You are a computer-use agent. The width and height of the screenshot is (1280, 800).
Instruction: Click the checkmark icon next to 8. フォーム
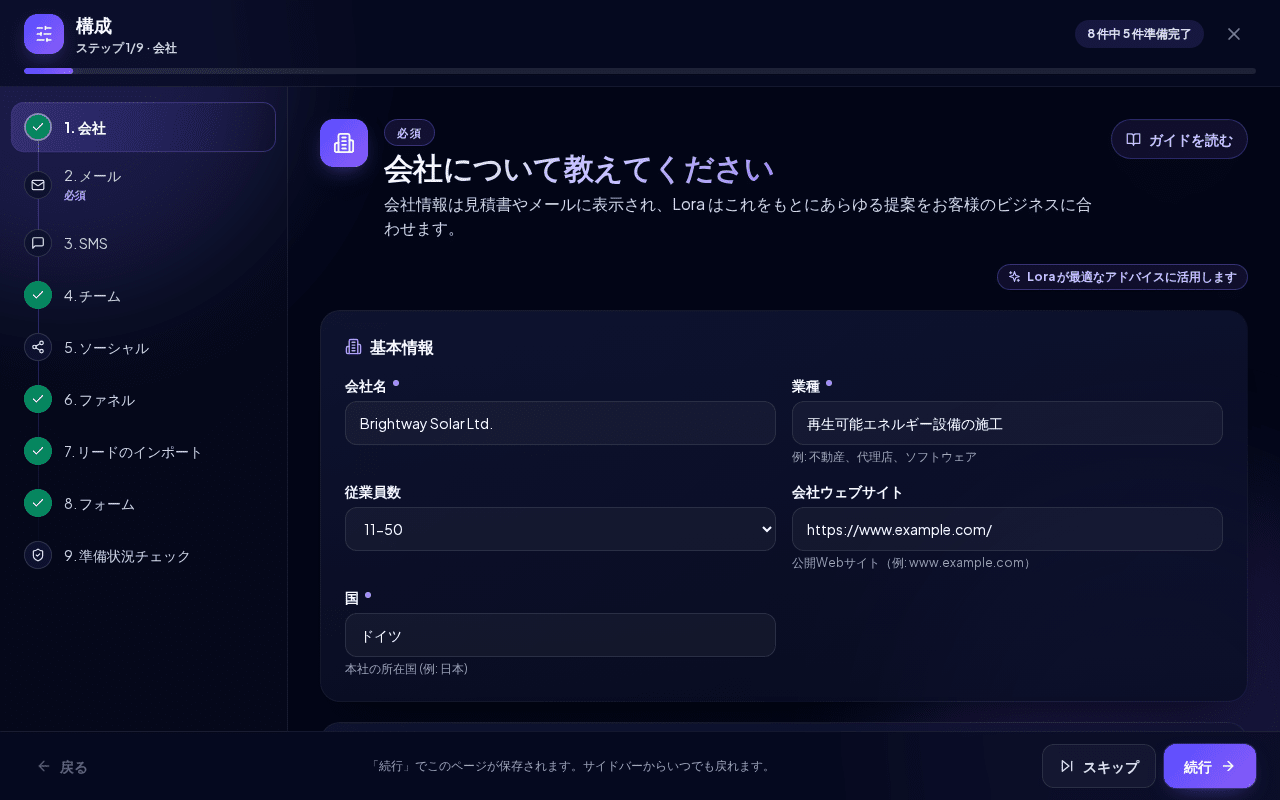click(38, 503)
